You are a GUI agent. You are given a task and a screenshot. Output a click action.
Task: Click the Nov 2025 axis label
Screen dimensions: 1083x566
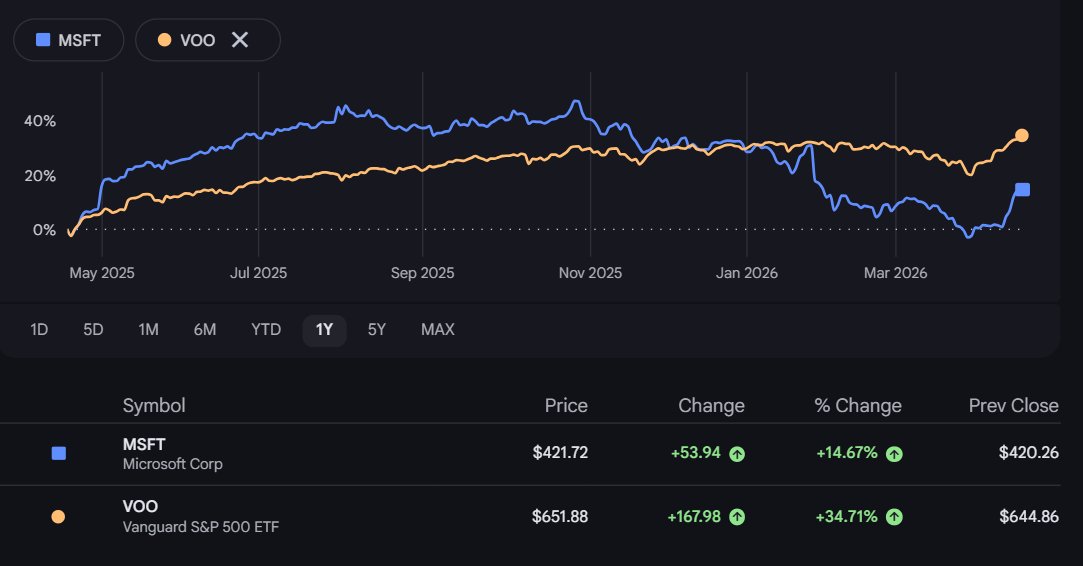click(591, 273)
